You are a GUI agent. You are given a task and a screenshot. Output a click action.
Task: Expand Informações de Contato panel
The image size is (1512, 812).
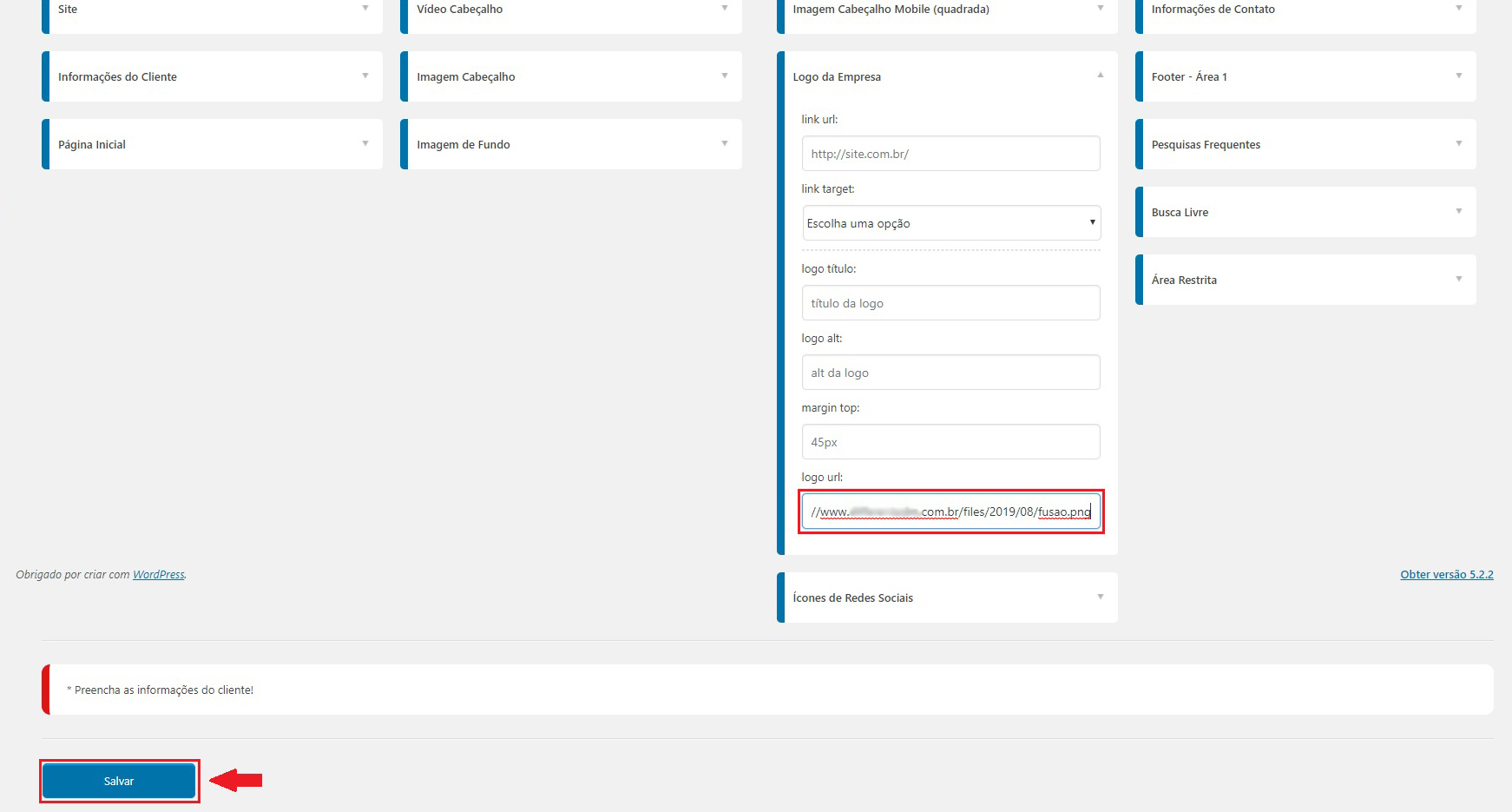(x=1458, y=9)
